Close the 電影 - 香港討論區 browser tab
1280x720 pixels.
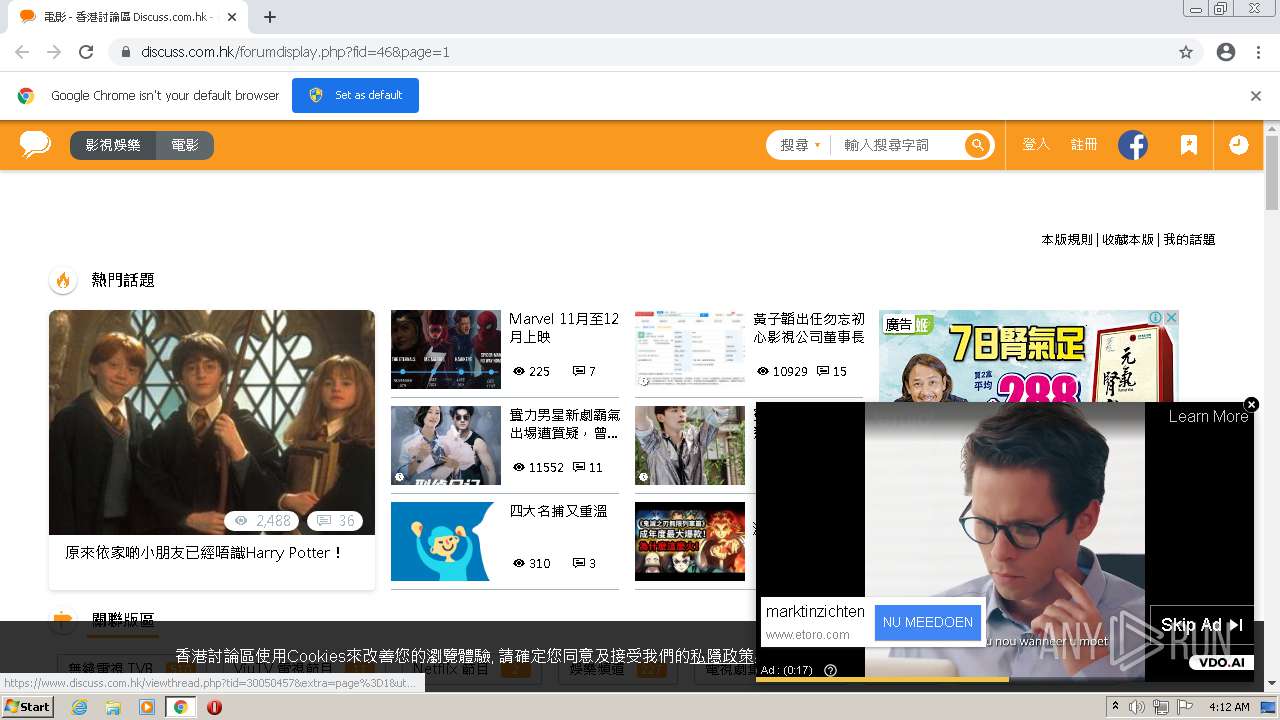(x=232, y=17)
